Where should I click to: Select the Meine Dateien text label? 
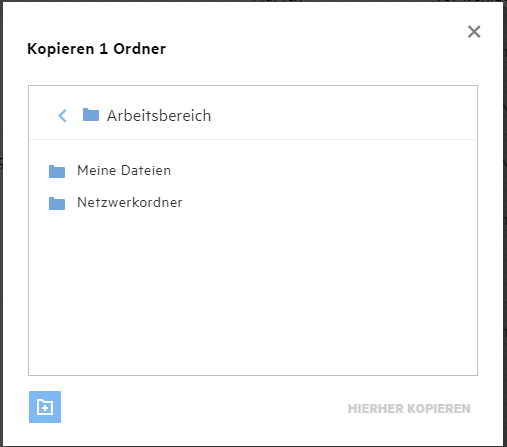(x=124, y=170)
